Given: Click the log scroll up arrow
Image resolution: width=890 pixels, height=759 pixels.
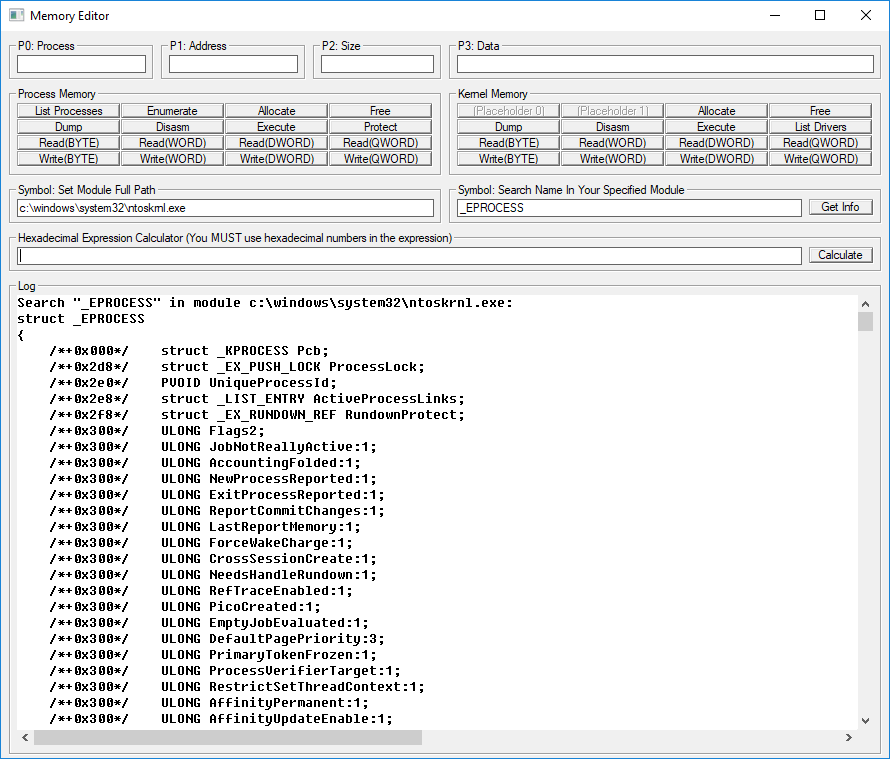Looking at the screenshot, I should tap(865, 304).
